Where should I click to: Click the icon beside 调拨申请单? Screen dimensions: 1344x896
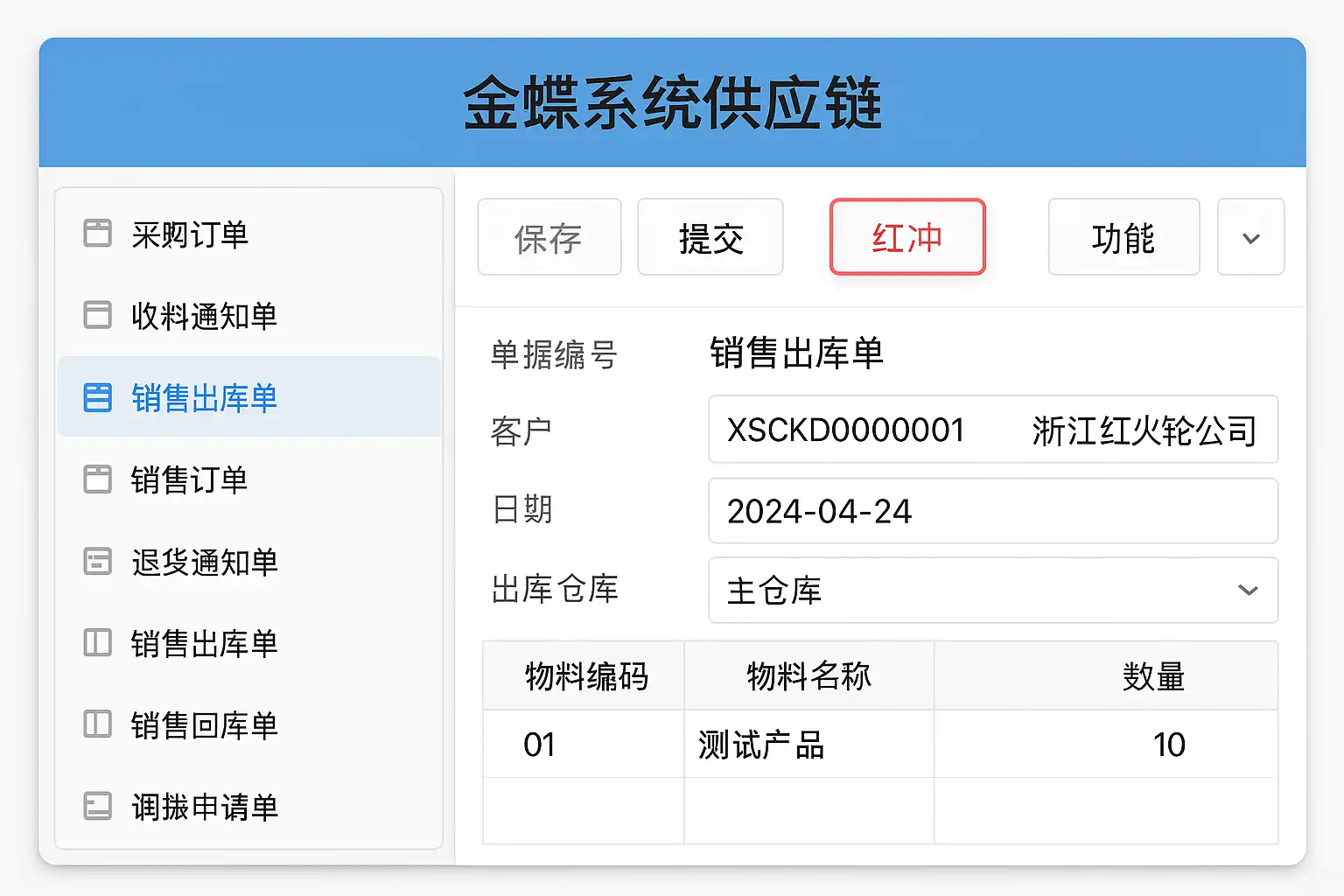pyautogui.click(x=97, y=806)
